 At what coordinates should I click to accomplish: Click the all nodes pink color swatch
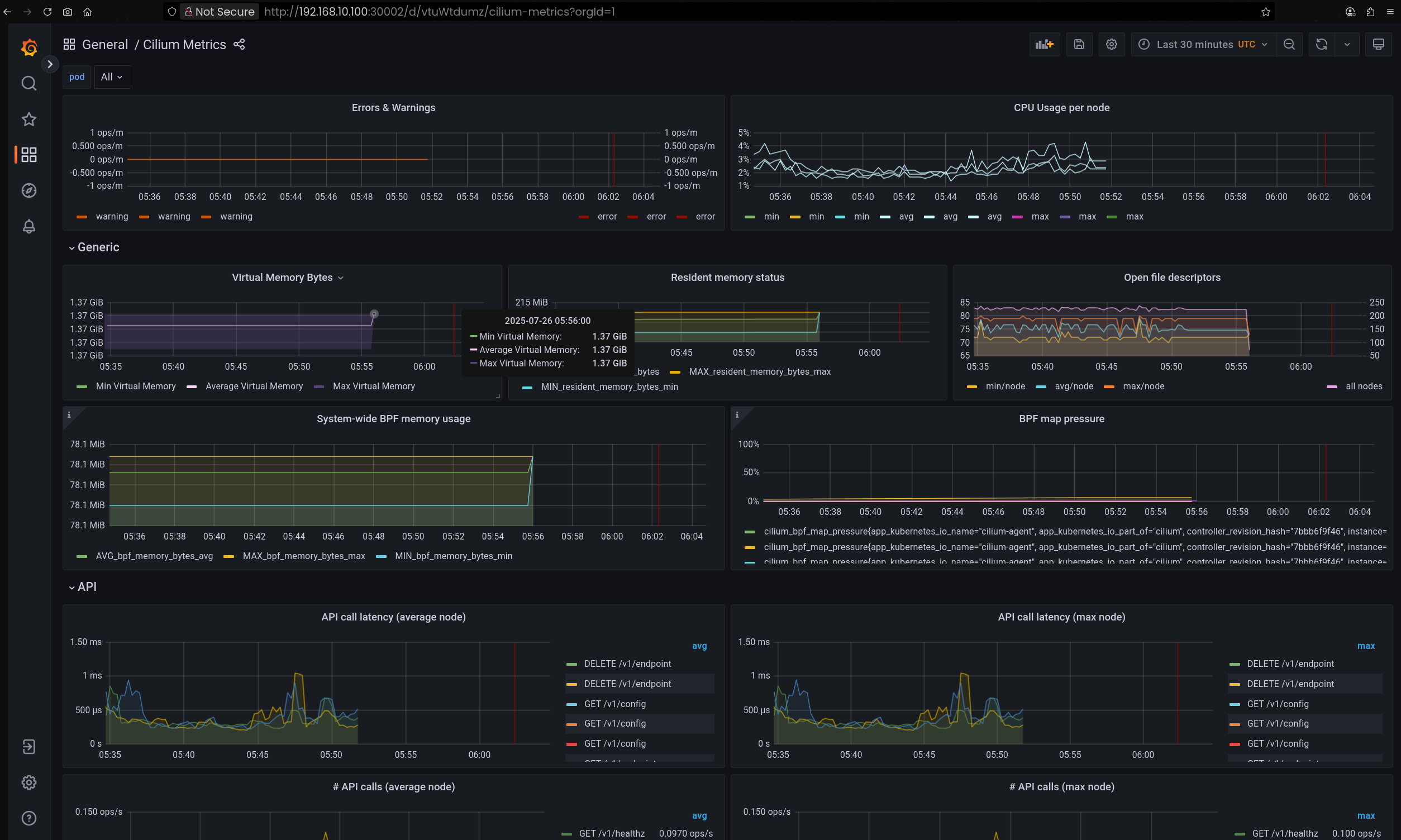point(1332,386)
